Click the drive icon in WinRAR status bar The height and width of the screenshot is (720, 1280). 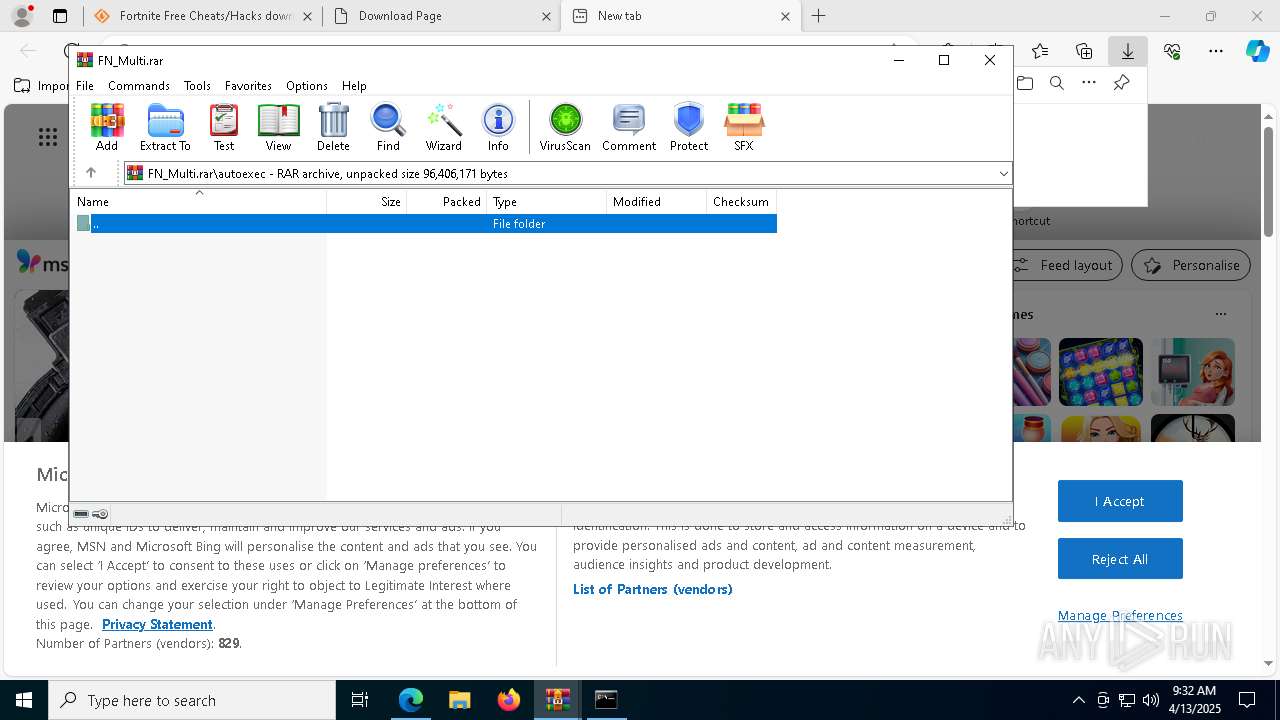click(x=81, y=514)
